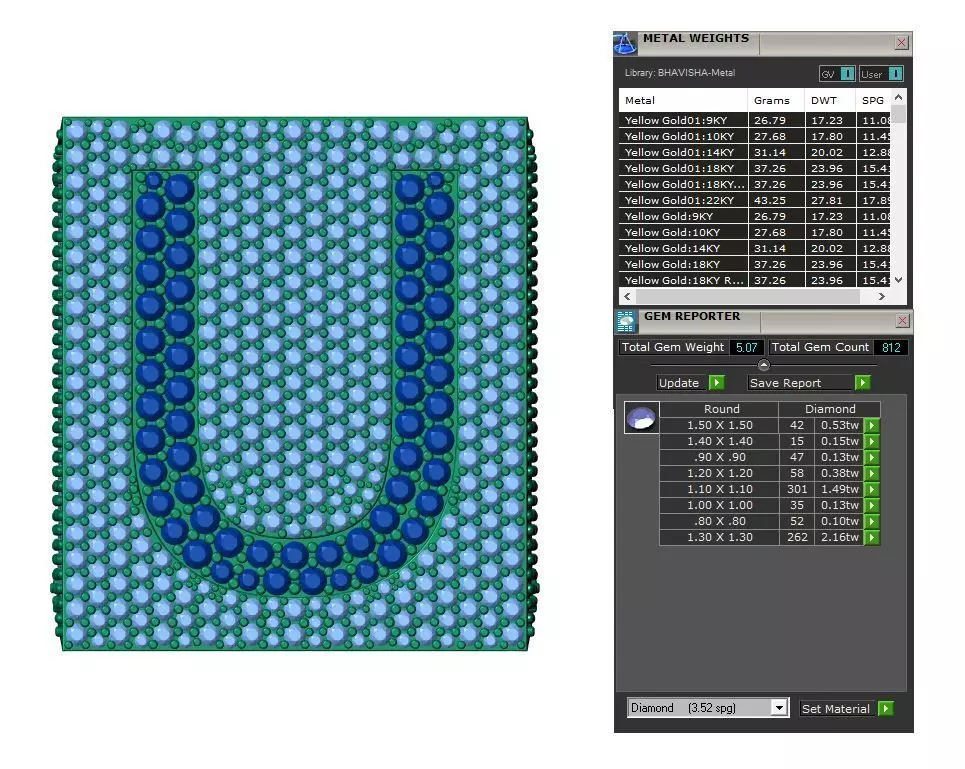Click the METAL WEIGHTS title tab

point(696,38)
